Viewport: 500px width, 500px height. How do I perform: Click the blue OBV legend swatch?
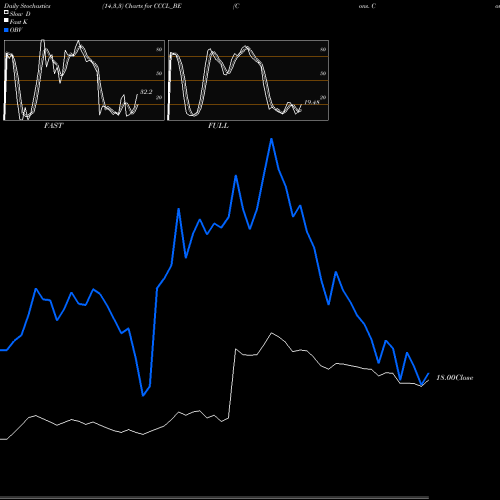tap(6, 30)
